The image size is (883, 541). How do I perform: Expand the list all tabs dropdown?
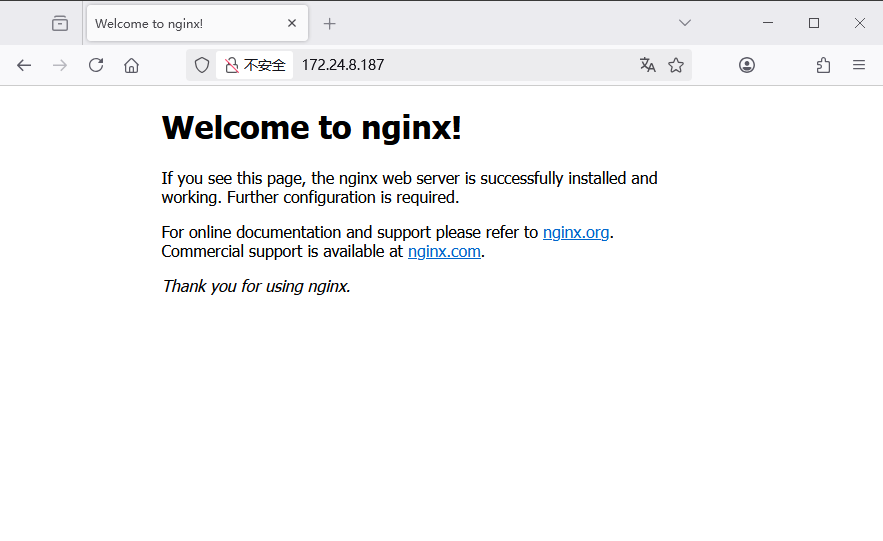tap(685, 23)
